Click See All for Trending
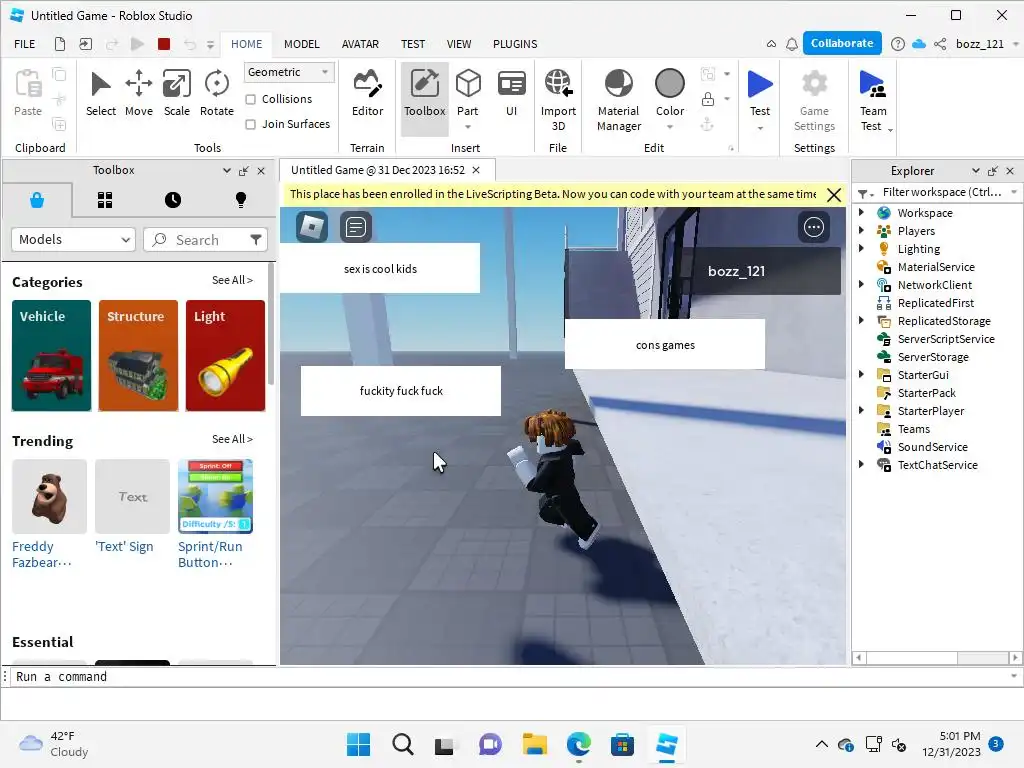1024x768 pixels. pyautogui.click(x=232, y=440)
